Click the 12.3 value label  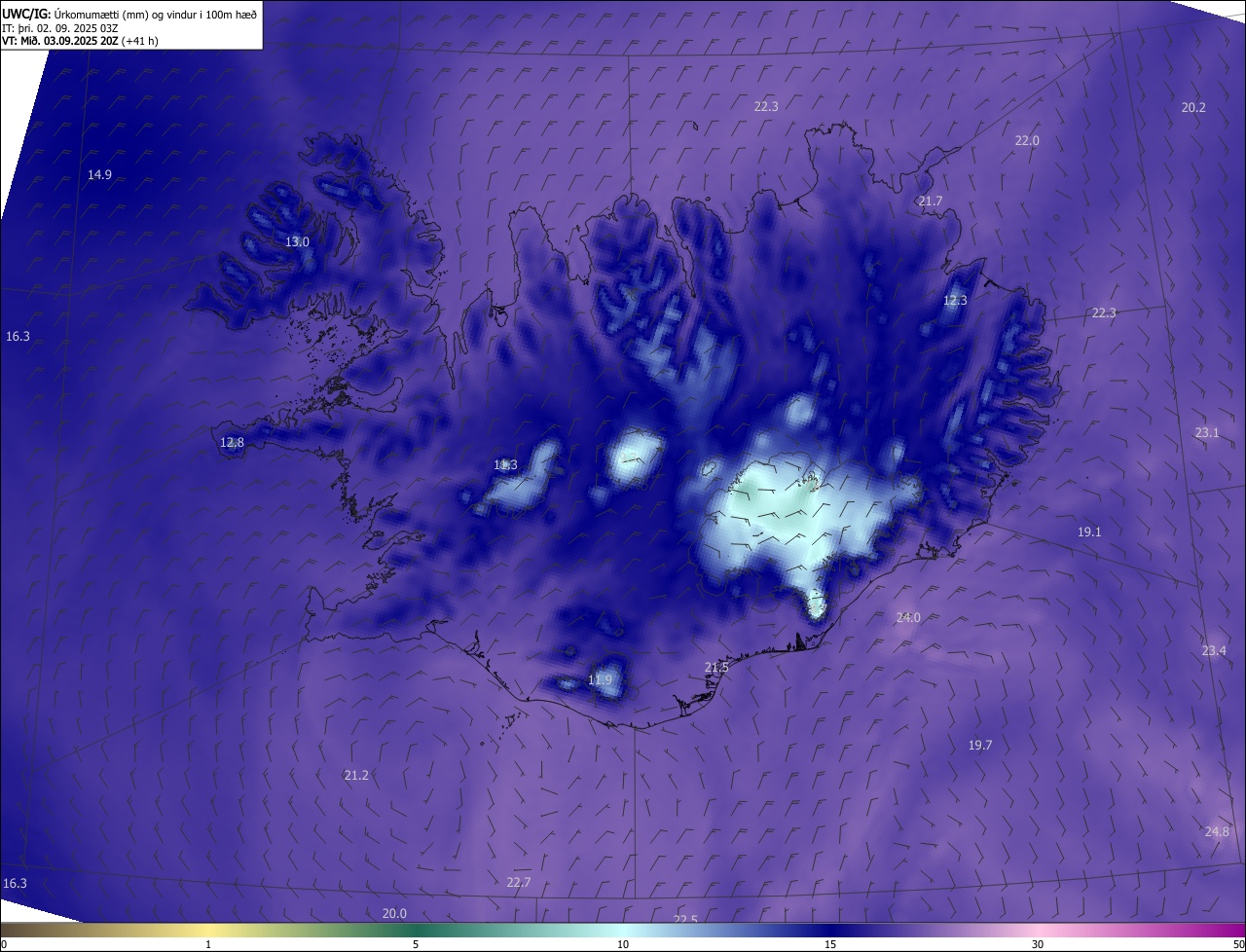[955, 300]
